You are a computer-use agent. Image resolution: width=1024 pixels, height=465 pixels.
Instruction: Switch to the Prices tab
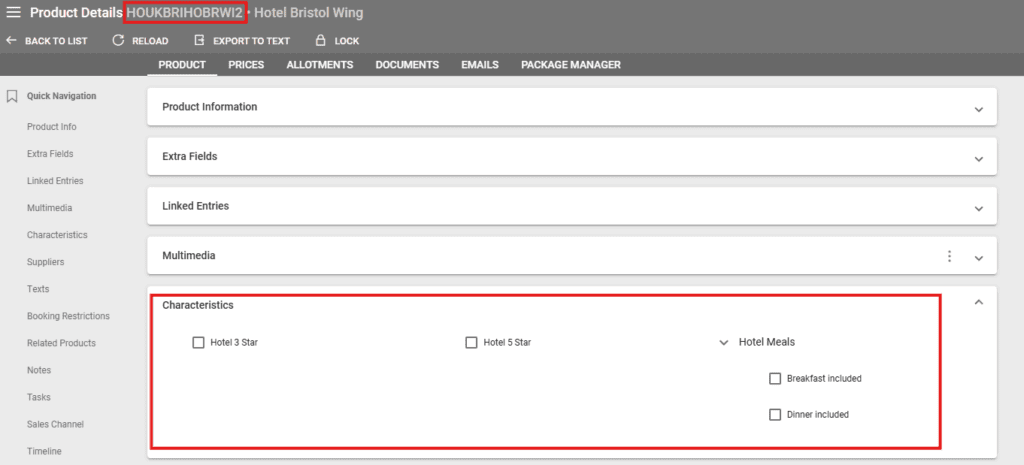[x=246, y=65]
